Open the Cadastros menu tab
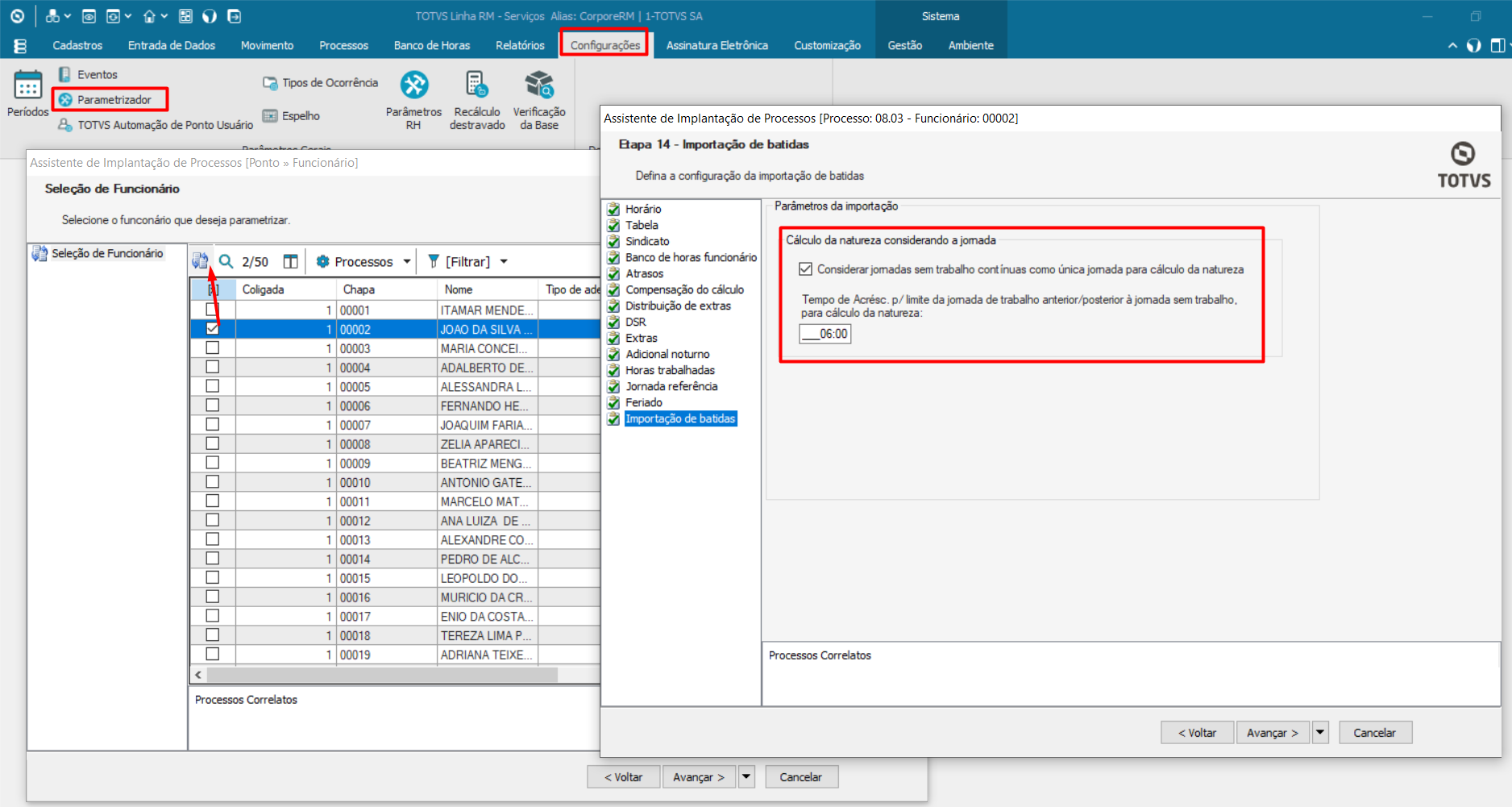 [x=77, y=46]
